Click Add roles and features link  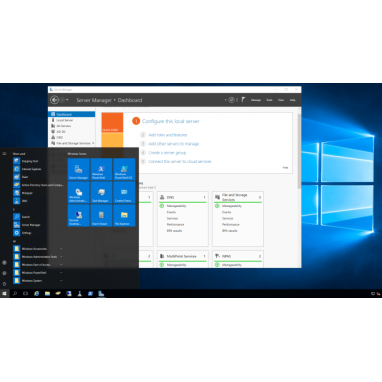click(168, 135)
